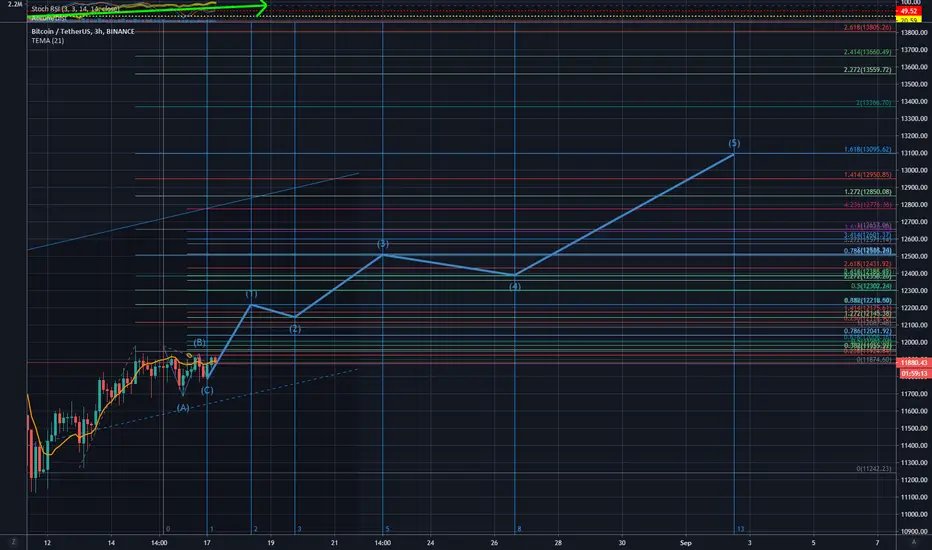Click the 0.786(12041.92) Fibonacci level label

[868, 331]
